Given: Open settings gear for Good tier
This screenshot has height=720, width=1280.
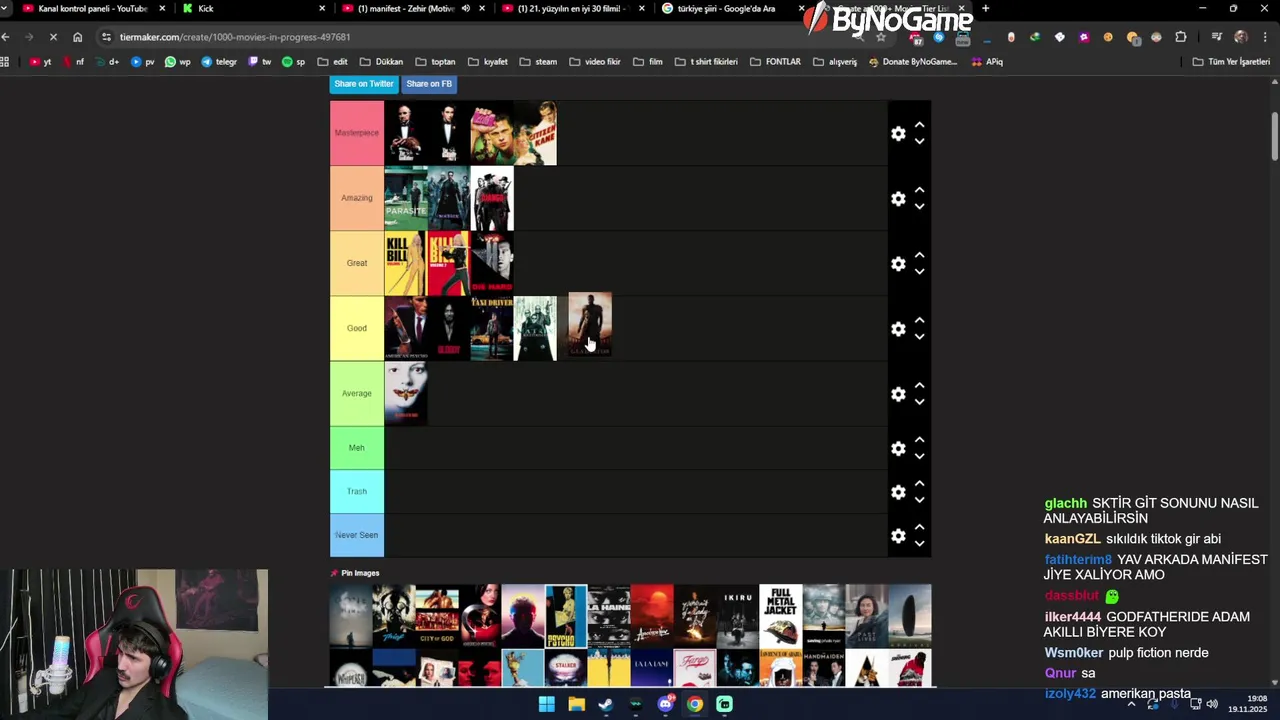Looking at the screenshot, I should tap(898, 328).
